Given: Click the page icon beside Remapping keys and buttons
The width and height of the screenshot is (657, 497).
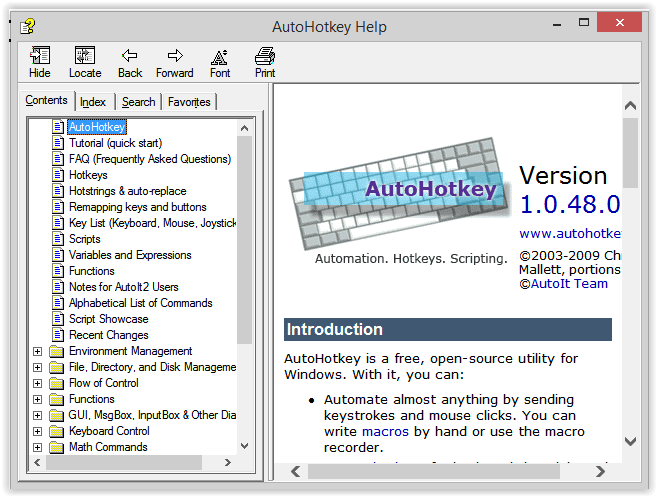Looking at the screenshot, I should click(x=58, y=207).
